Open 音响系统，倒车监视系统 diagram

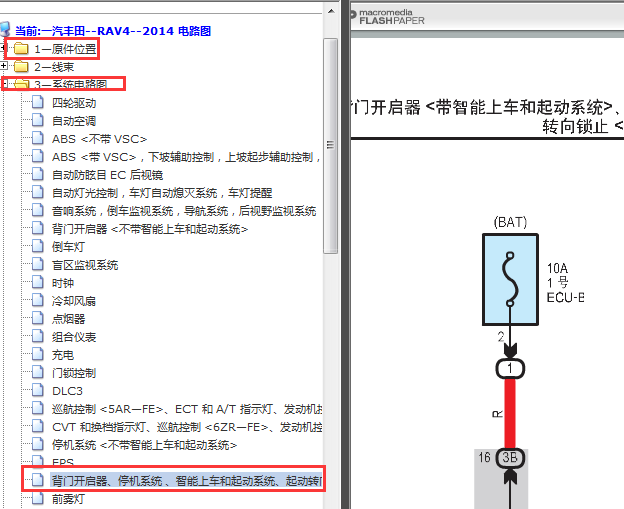[184, 211]
